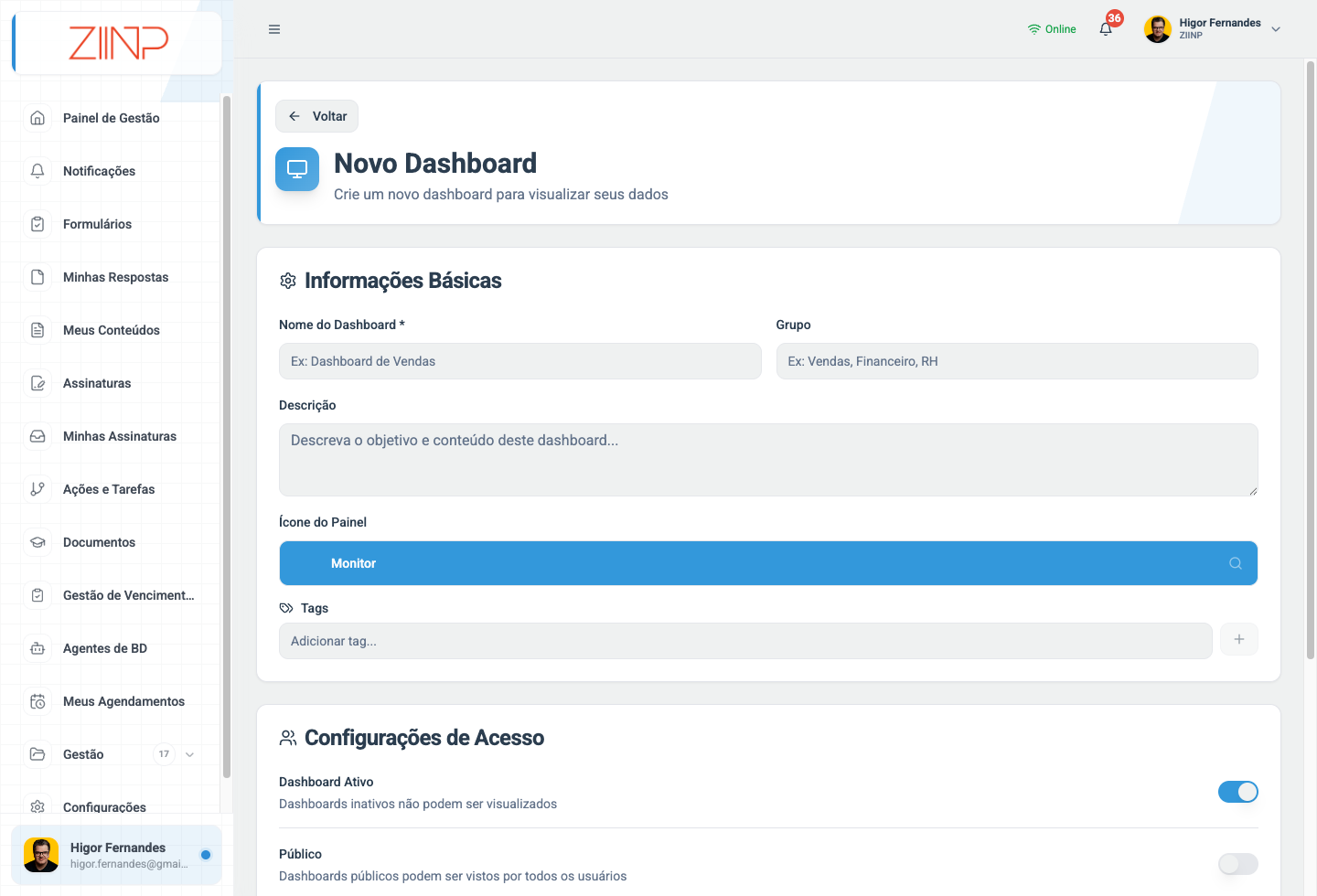Click the Notificações bell icon in sidebar
1317x896 pixels.
click(x=37, y=171)
